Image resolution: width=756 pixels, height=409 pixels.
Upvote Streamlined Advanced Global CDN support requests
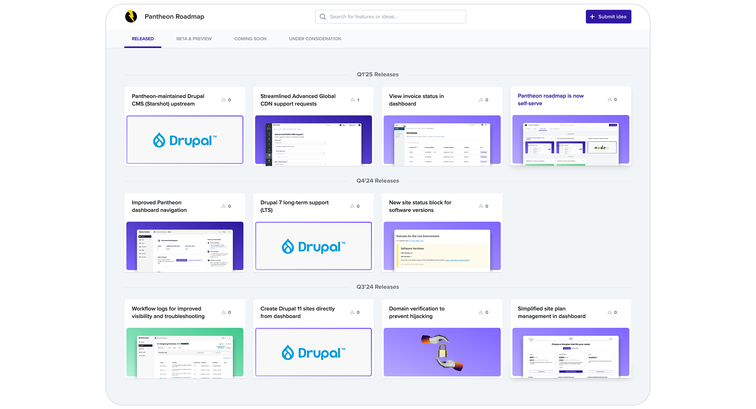click(x=354, y=100)
